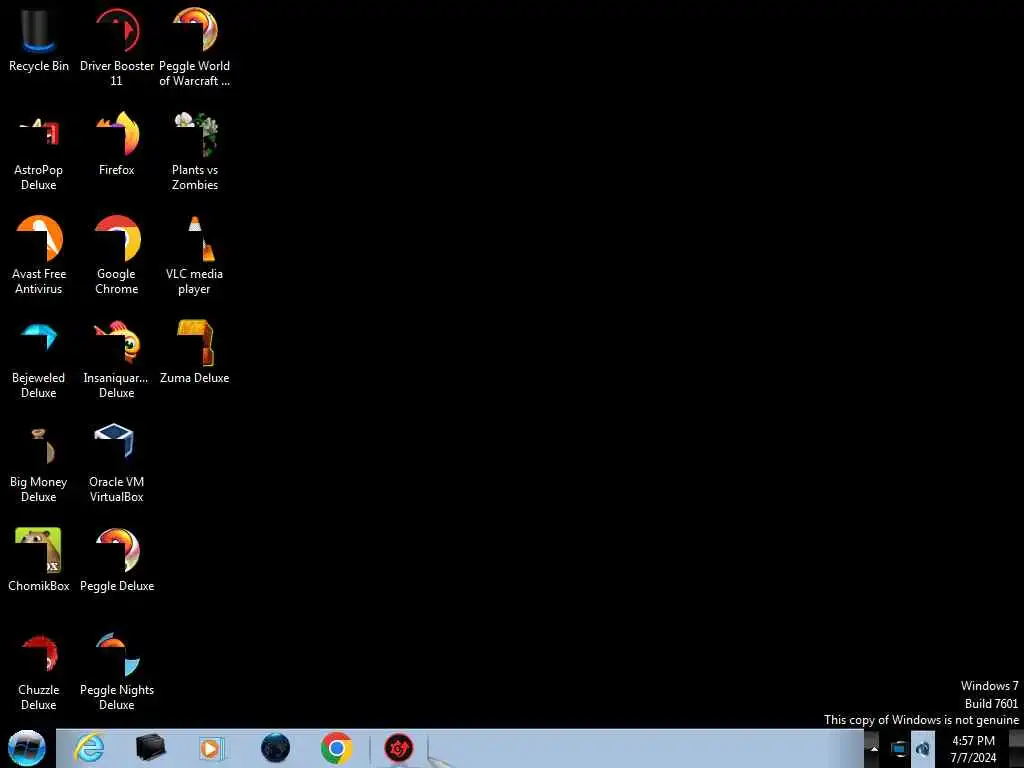Click the Show Desktop strip
This screenshot has height=768, width=1024.
click(1016, 748)
